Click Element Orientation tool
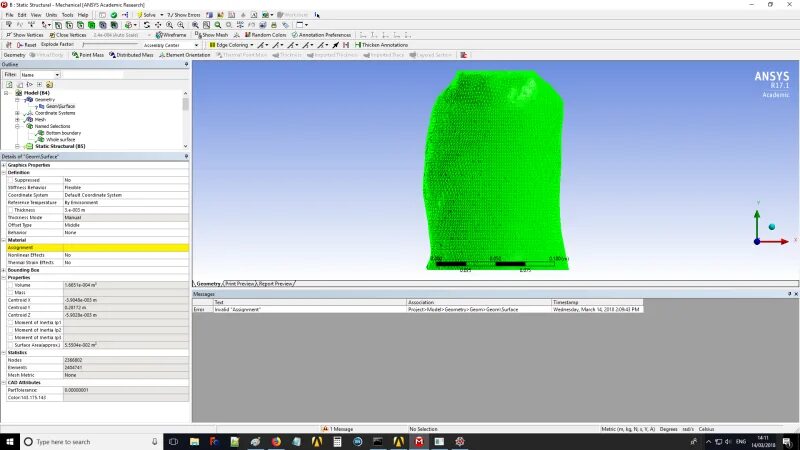This screenshot has width=800, height=450. [184, 55]
